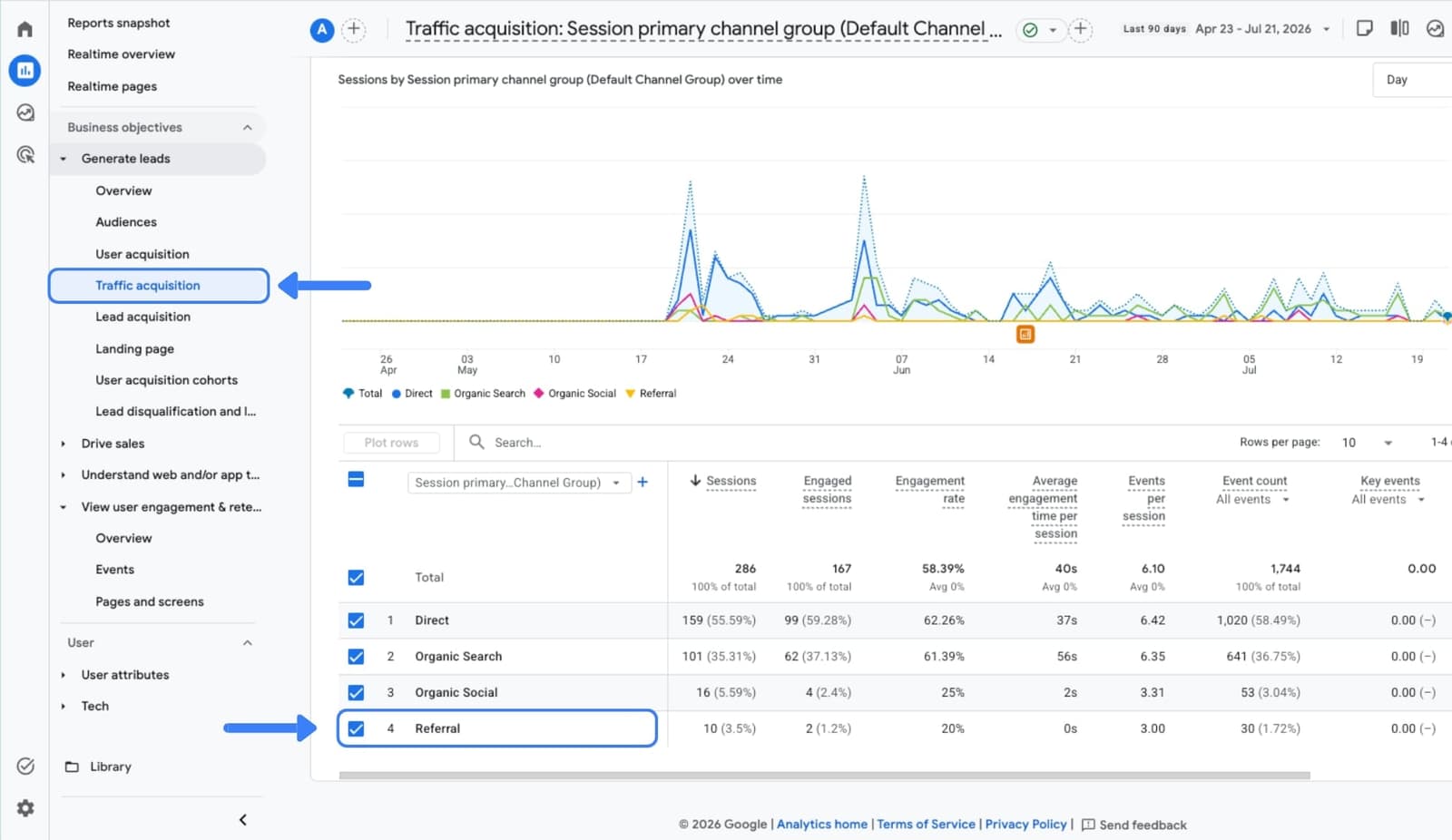The height and width of the screenshot is (840, 1452).
Task: Open Realtime pages
Action: click(113, 86)
